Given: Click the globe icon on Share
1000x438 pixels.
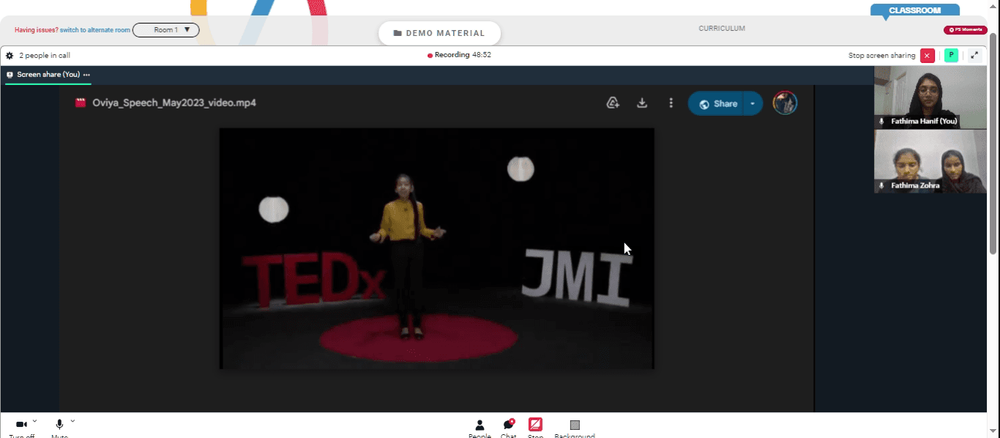Looking at the screenshot, I should tap(704, 104).
